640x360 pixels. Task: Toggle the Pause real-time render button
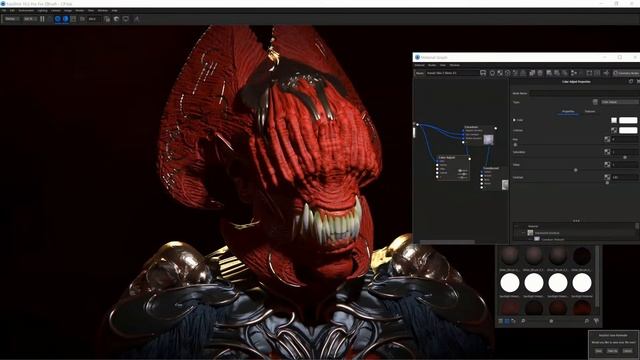42,19
